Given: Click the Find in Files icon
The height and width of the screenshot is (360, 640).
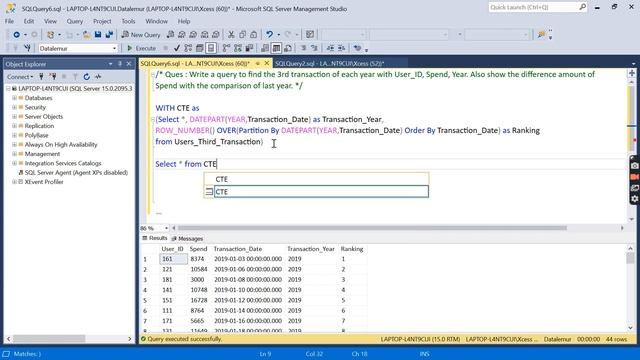Looking at the screenshot, I should pos(541,35).
